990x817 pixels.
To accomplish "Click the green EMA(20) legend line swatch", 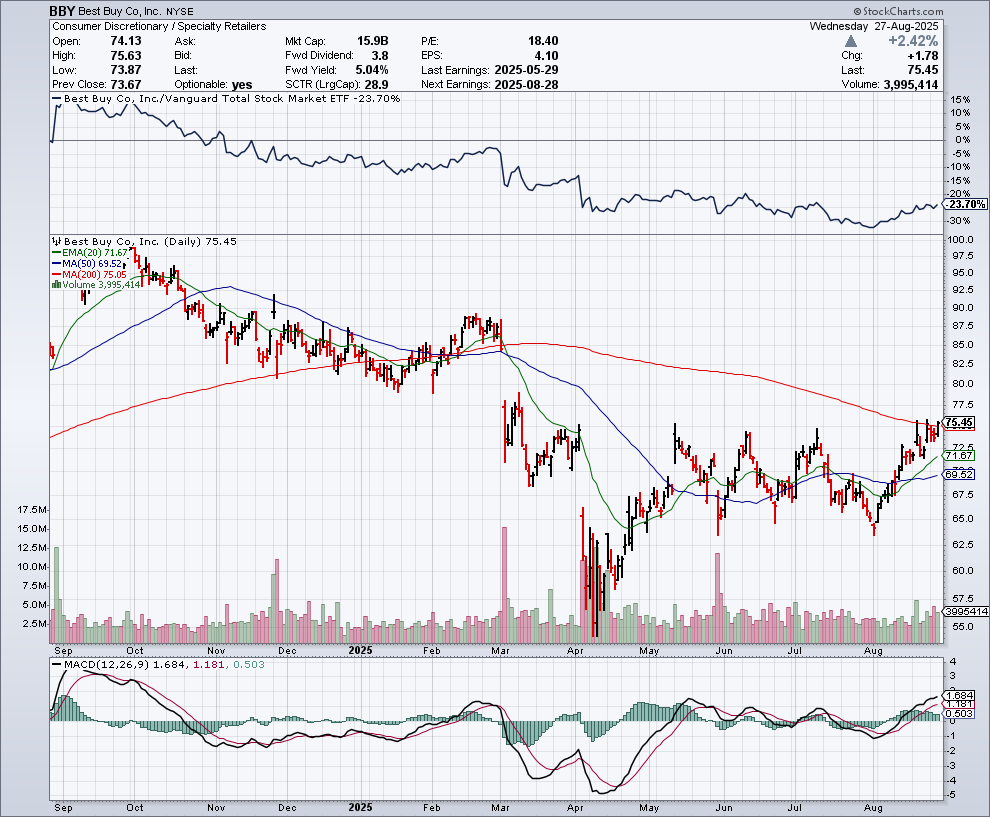I will point(56,253).
